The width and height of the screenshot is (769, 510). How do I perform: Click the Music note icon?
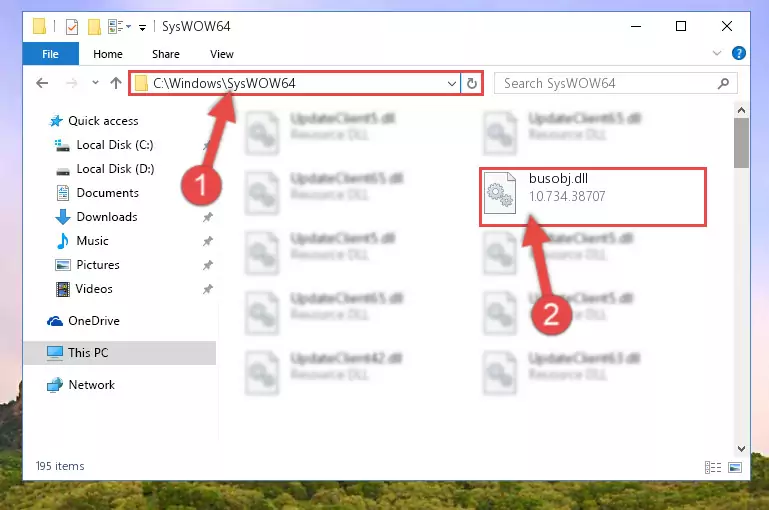[63, 241]
